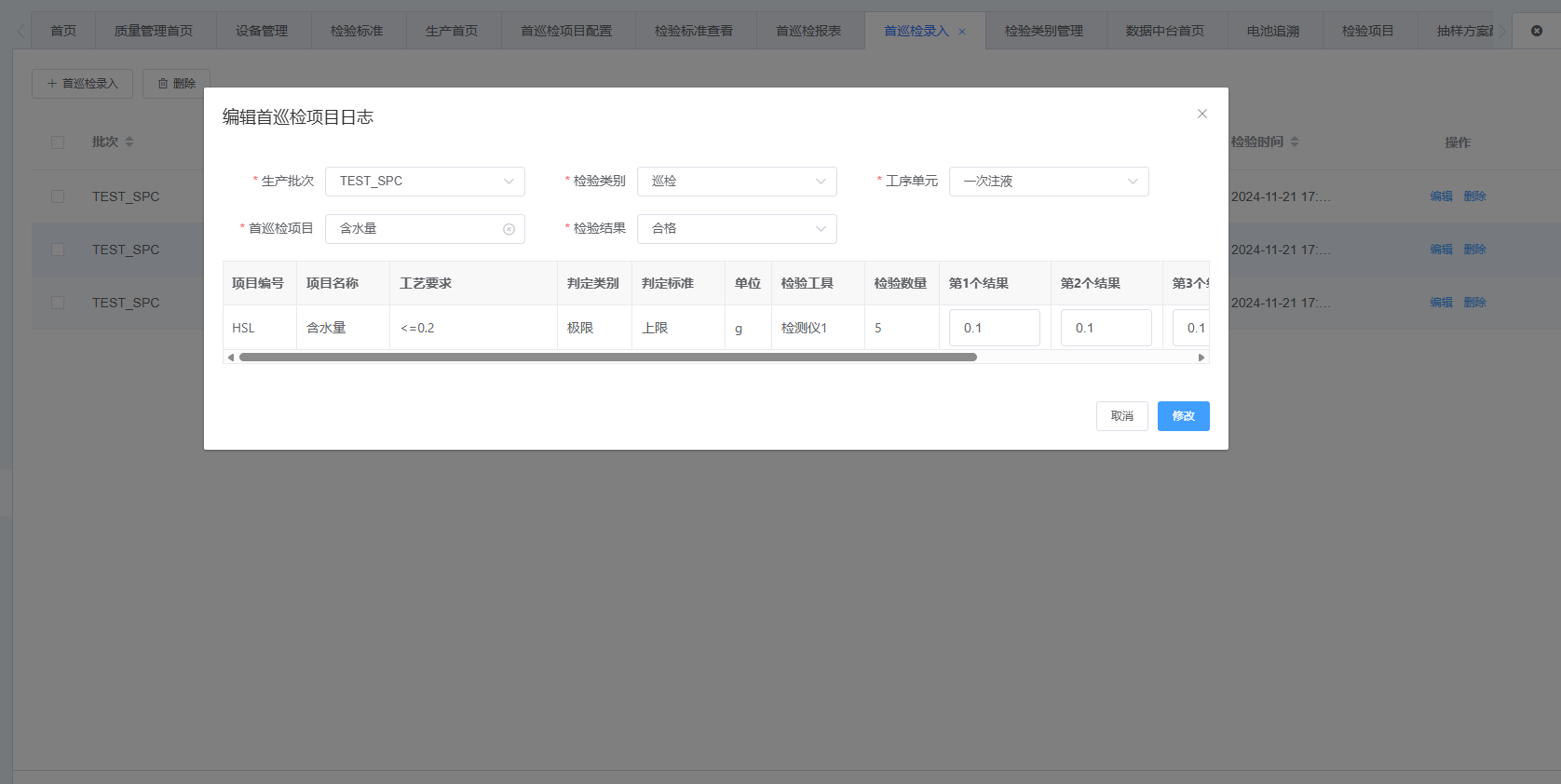Click the 第2个结果 input field
The height and width of the screenshot is (784, 1561).
tap(1106, 328)
